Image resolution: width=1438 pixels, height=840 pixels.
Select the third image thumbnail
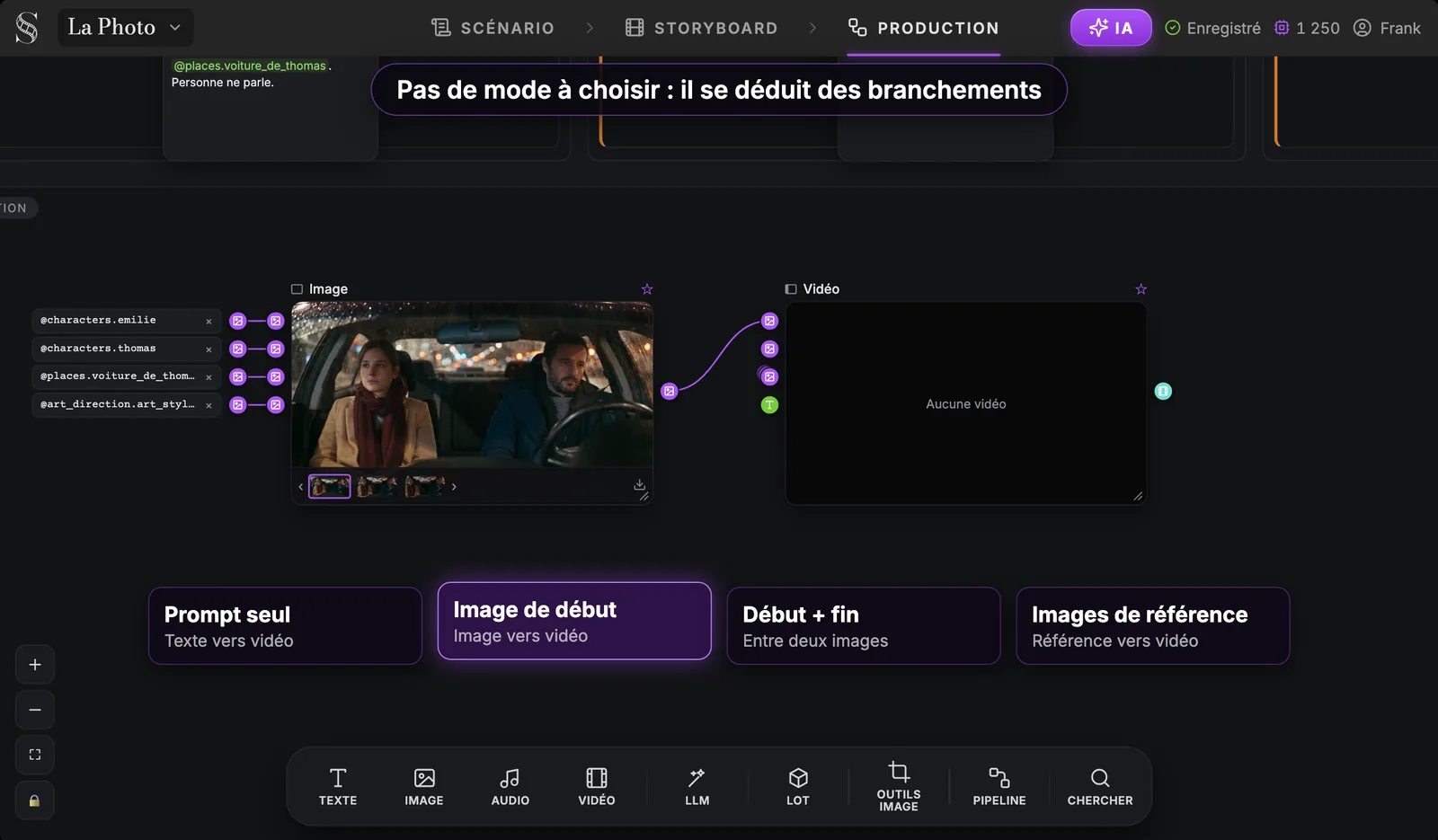[425, 486]
